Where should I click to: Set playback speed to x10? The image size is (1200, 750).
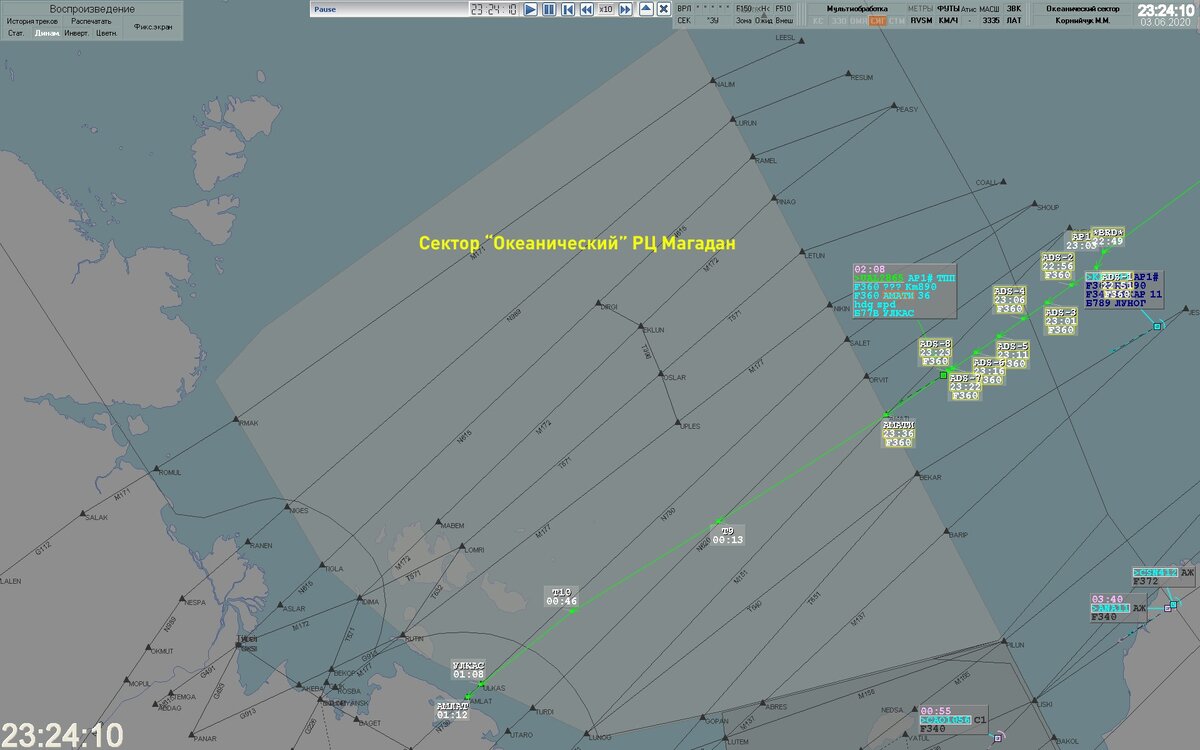pyautogui.click(x=606, y=9)
